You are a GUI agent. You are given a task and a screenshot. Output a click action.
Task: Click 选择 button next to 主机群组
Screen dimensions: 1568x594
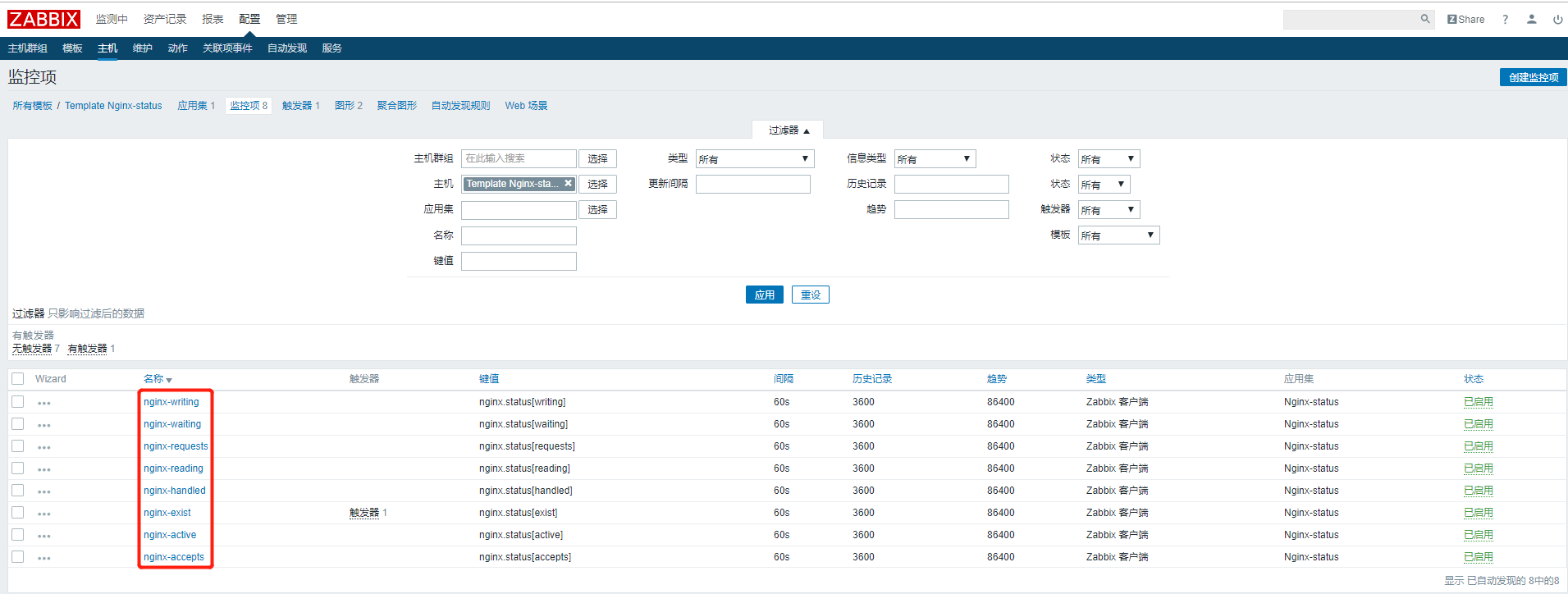[597, 159]
